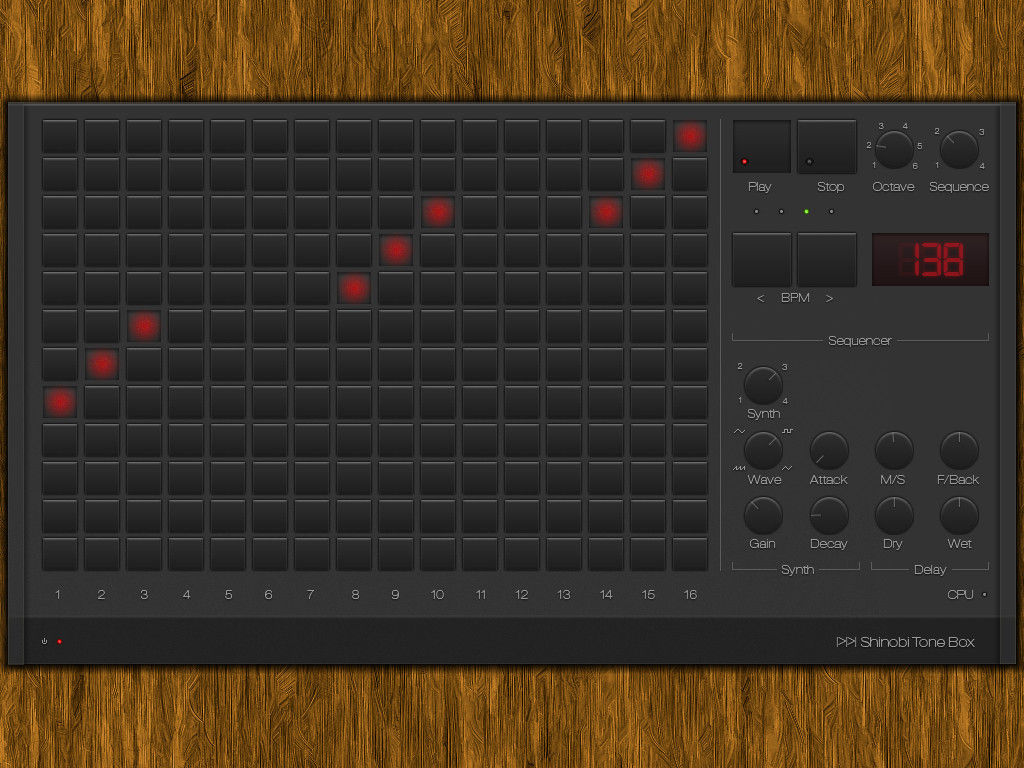Enable the bottom-row pad in column 1
The image size is (1024, 768).
pyautogui.click(x=59, y=554)
